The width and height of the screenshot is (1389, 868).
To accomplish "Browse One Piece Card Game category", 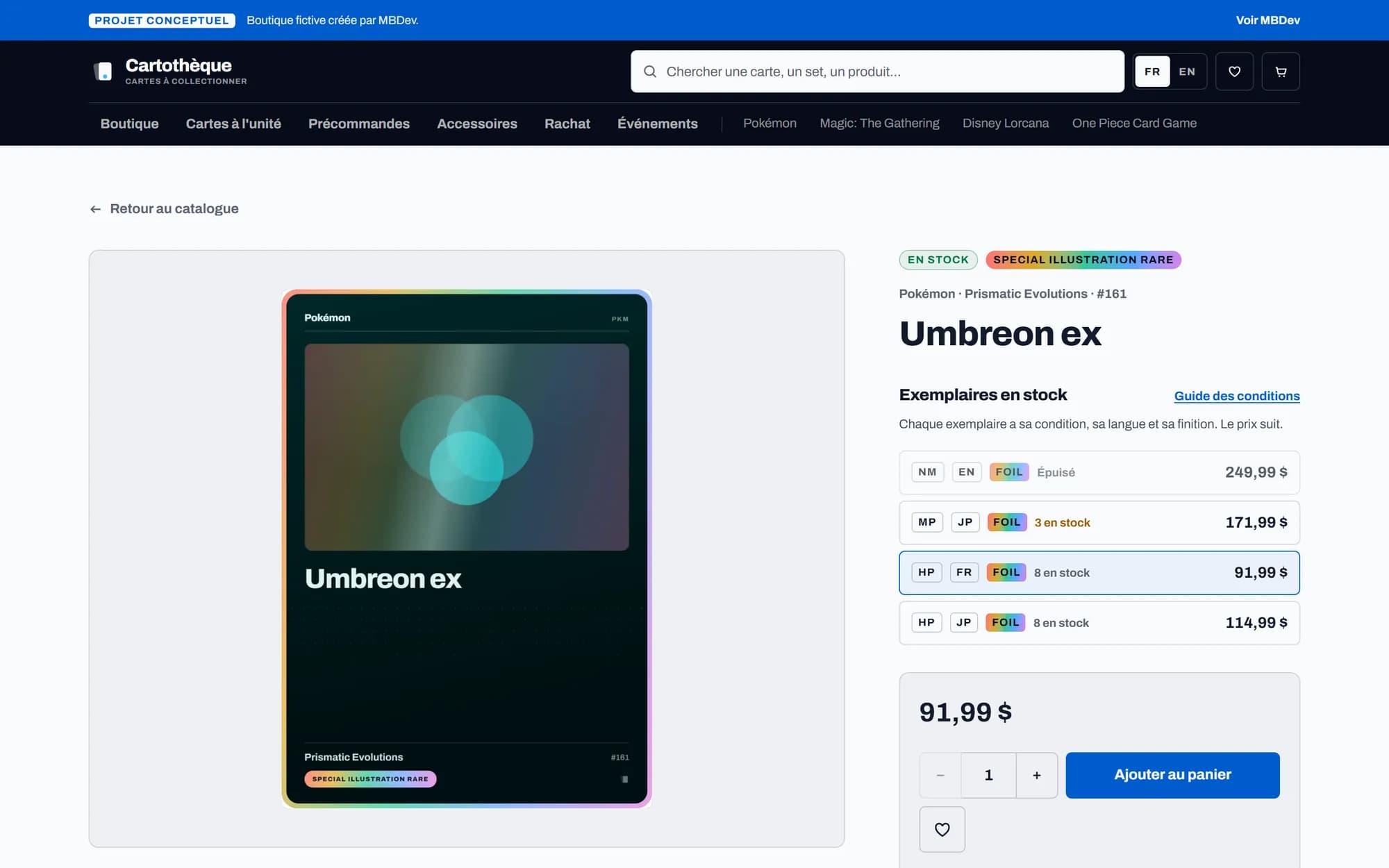I will click(x=1134, y=123).
